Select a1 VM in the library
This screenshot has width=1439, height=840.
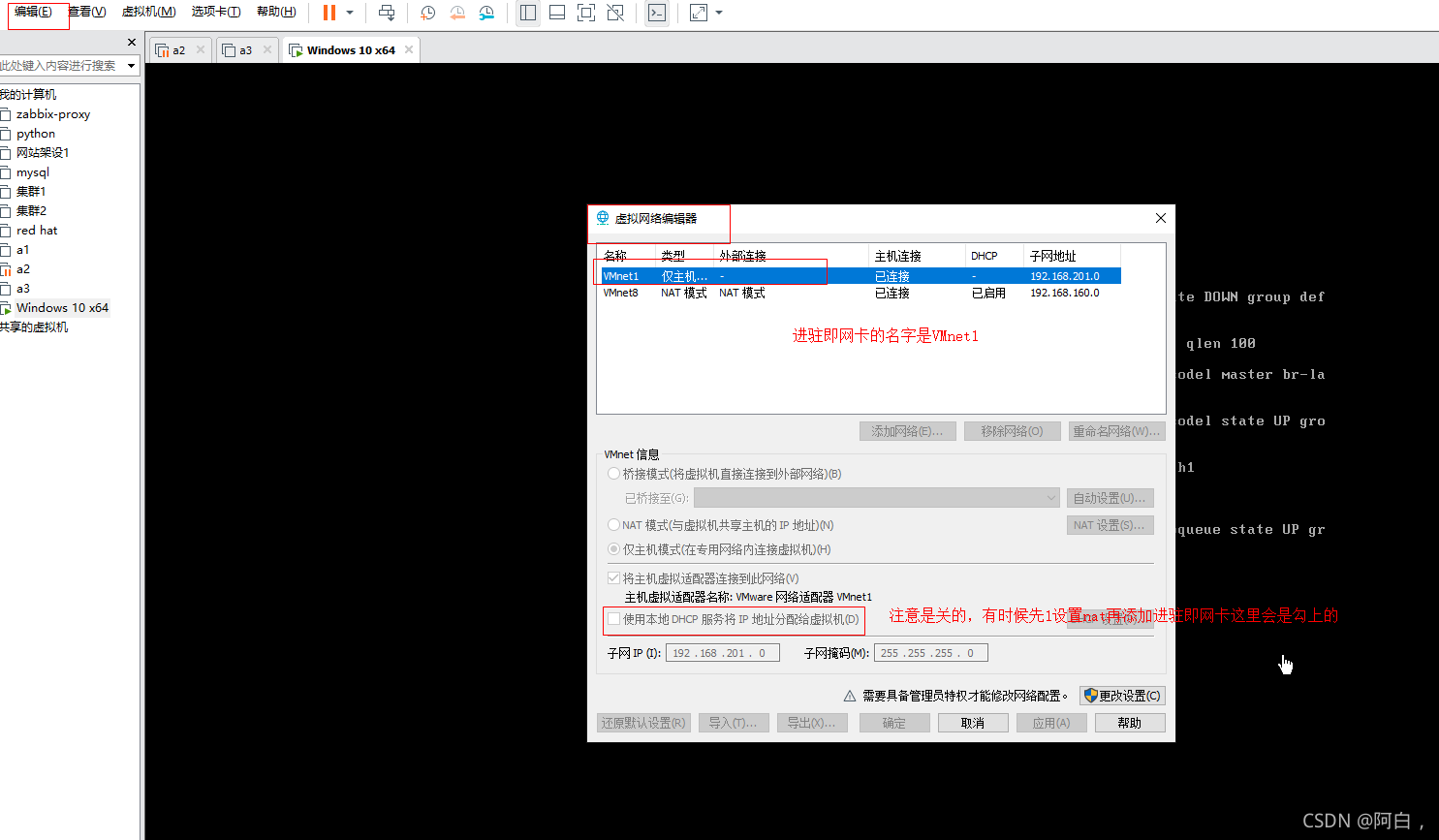[23, 250]
